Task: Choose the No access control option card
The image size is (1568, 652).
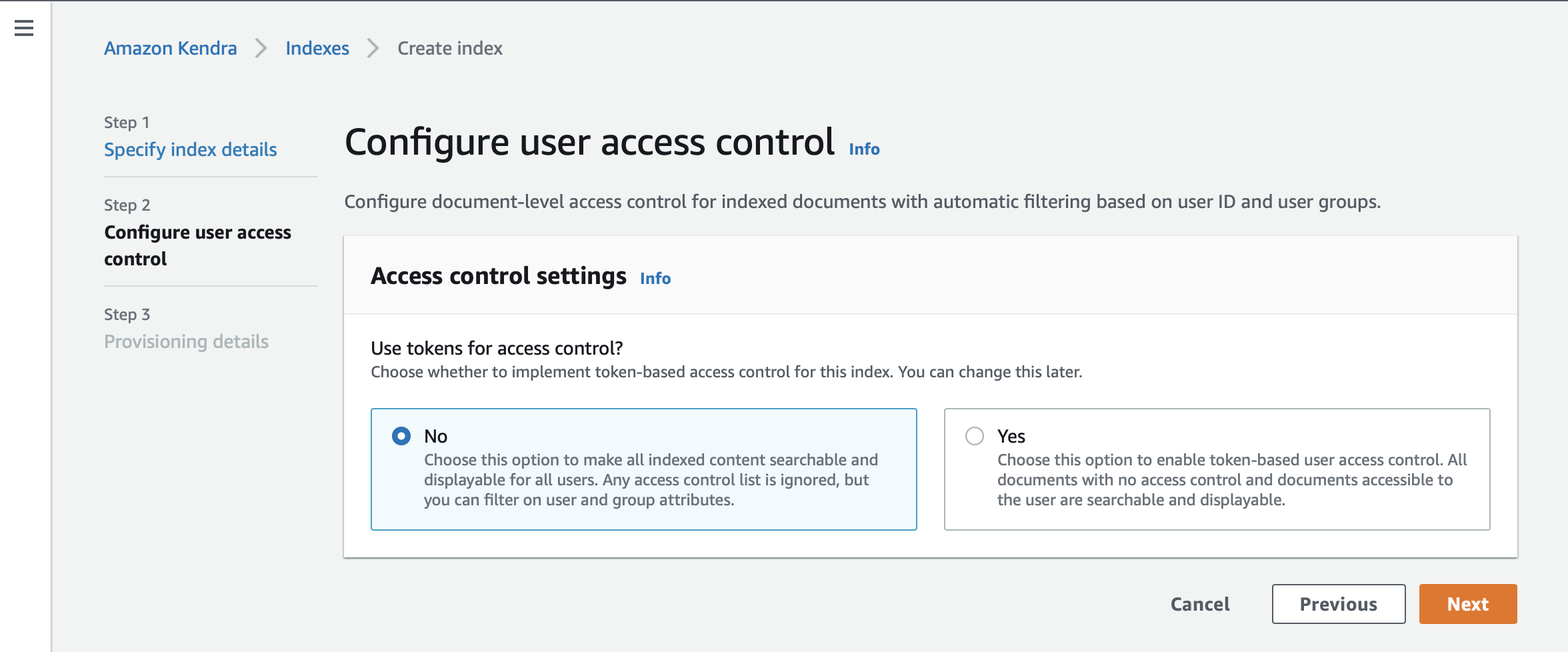Action: pos(643,469)
